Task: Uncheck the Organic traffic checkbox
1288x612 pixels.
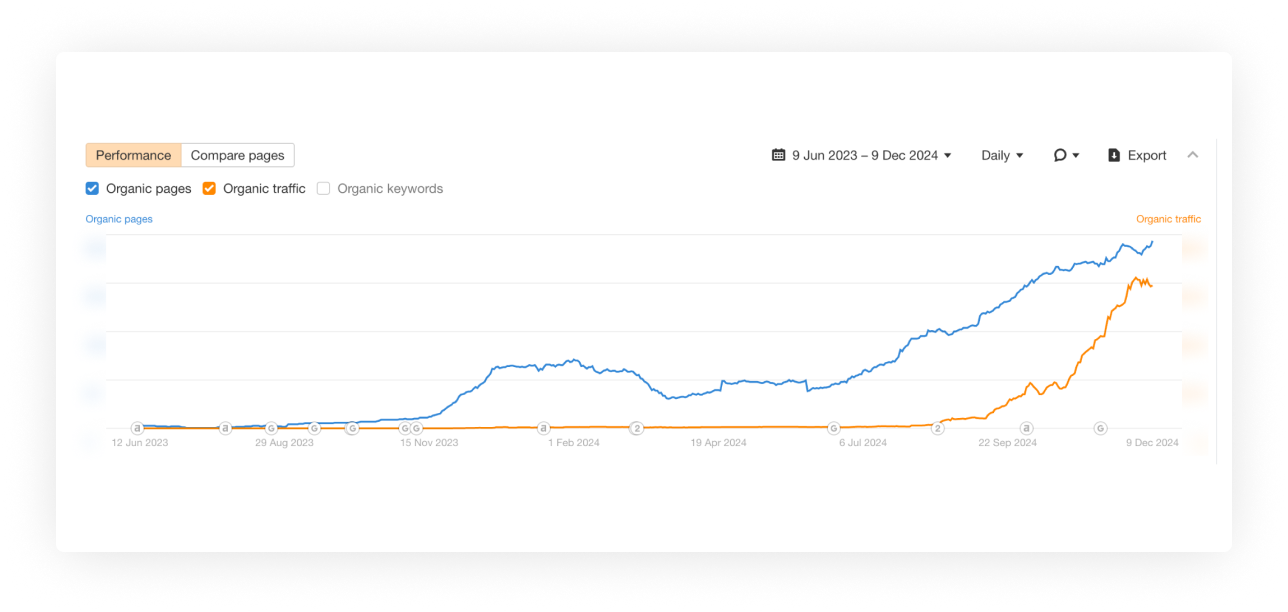Action: tap(210, 188)
